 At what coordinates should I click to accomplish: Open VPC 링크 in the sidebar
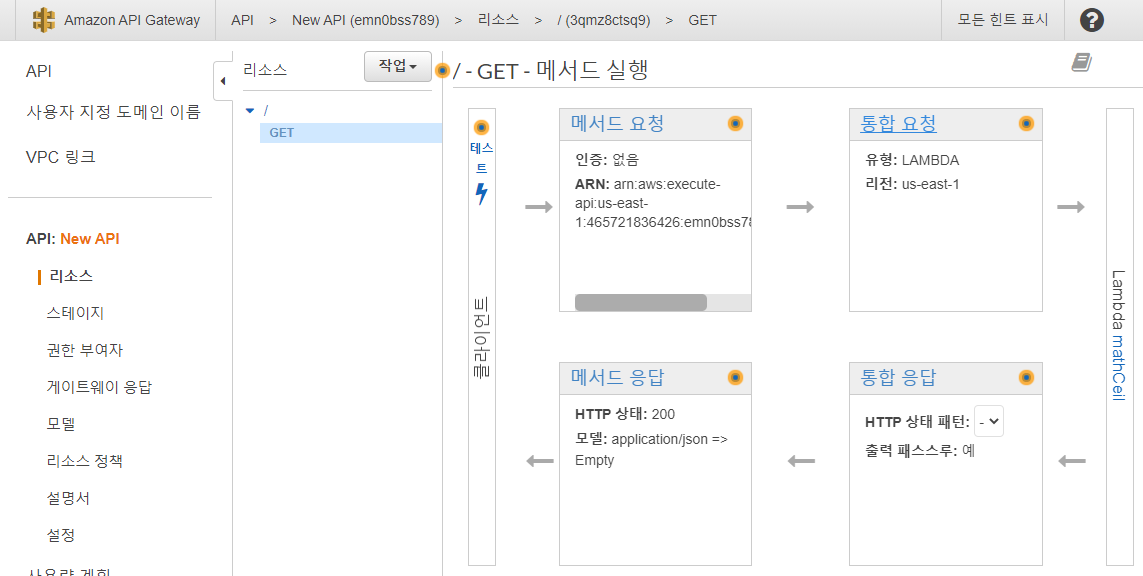coord(61,157)
